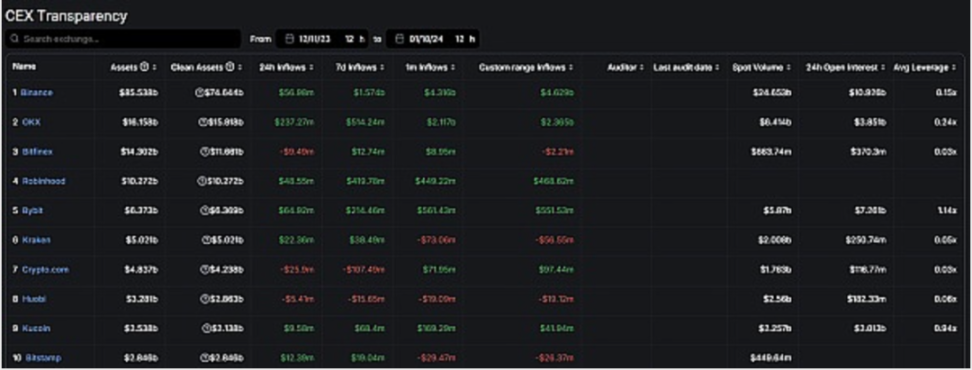Open the To date calendar icon
This screenshot has height=370, width=972.
(399, 39)
